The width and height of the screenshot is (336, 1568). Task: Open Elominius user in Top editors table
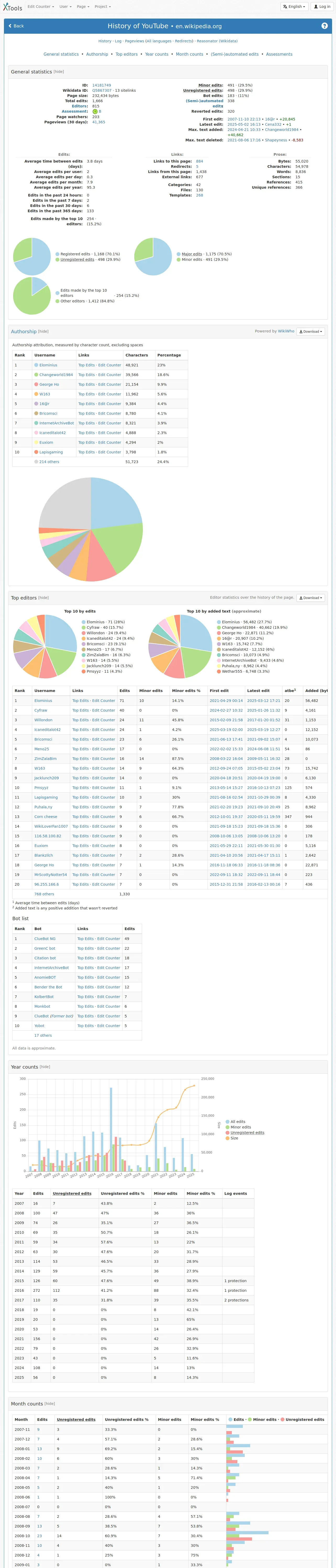(43, 701)
